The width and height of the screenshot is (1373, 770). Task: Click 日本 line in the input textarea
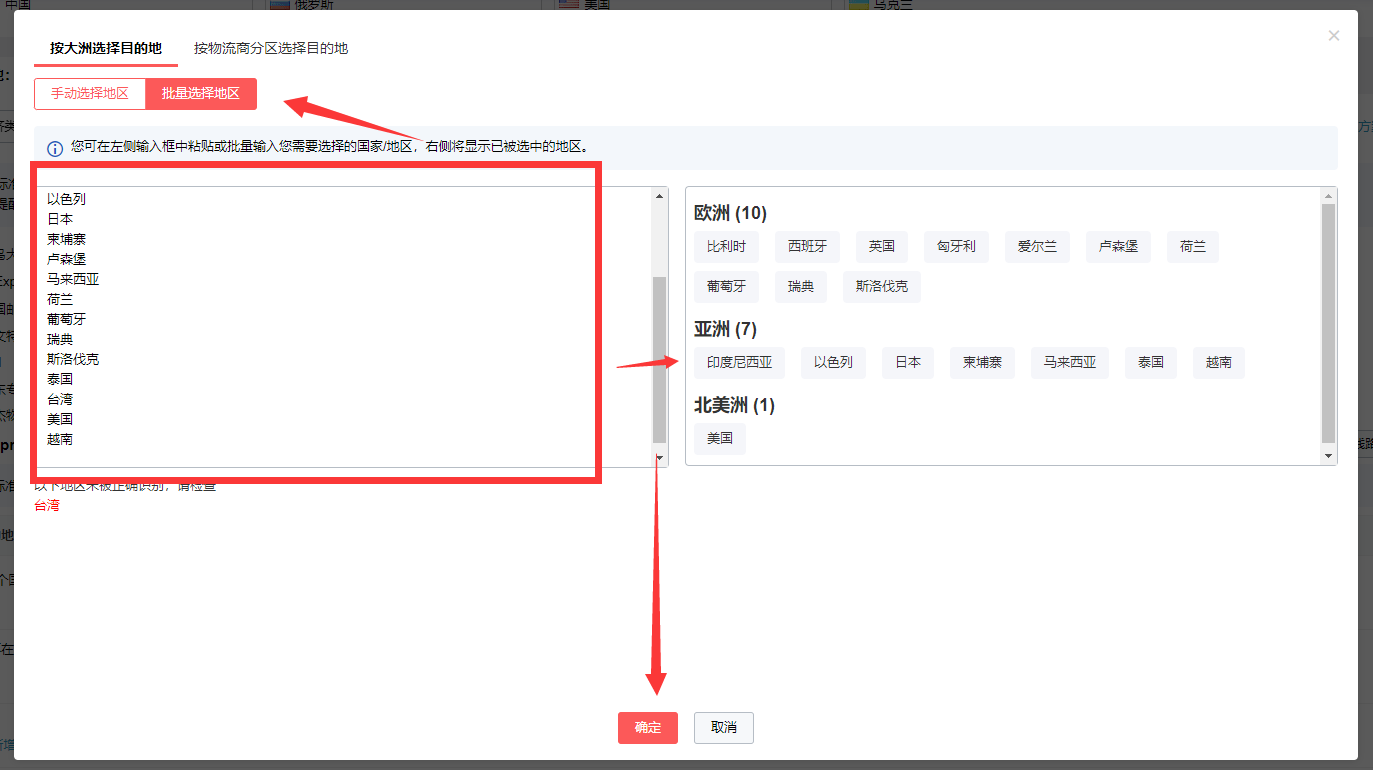click(60, 219)
